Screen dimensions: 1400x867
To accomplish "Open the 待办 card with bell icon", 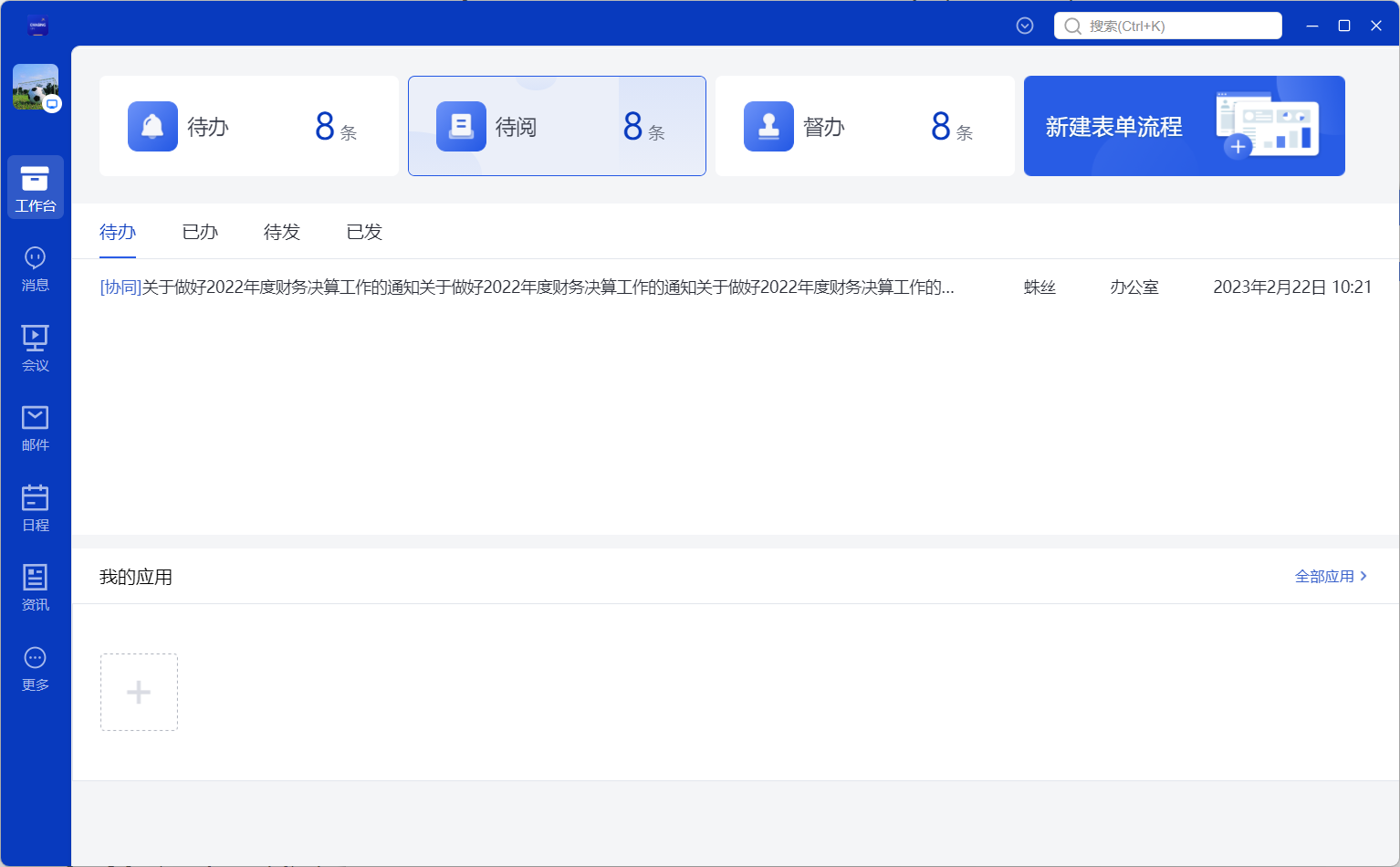I will [x=248, y=126].
